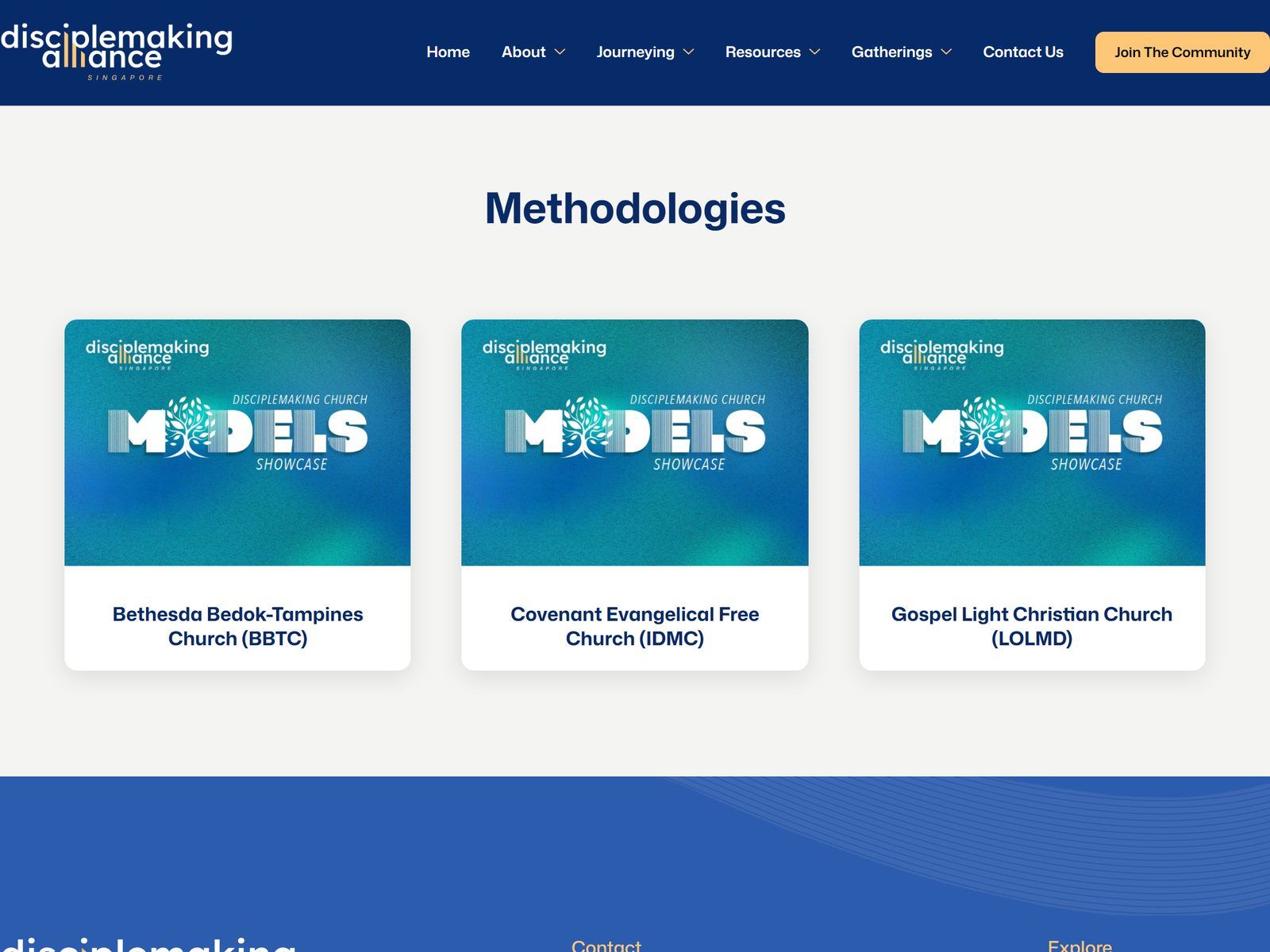Open the Bethesda Bedok-Tampines Church card image
The width and height of the screenshot is (1270, 952).
237,443
